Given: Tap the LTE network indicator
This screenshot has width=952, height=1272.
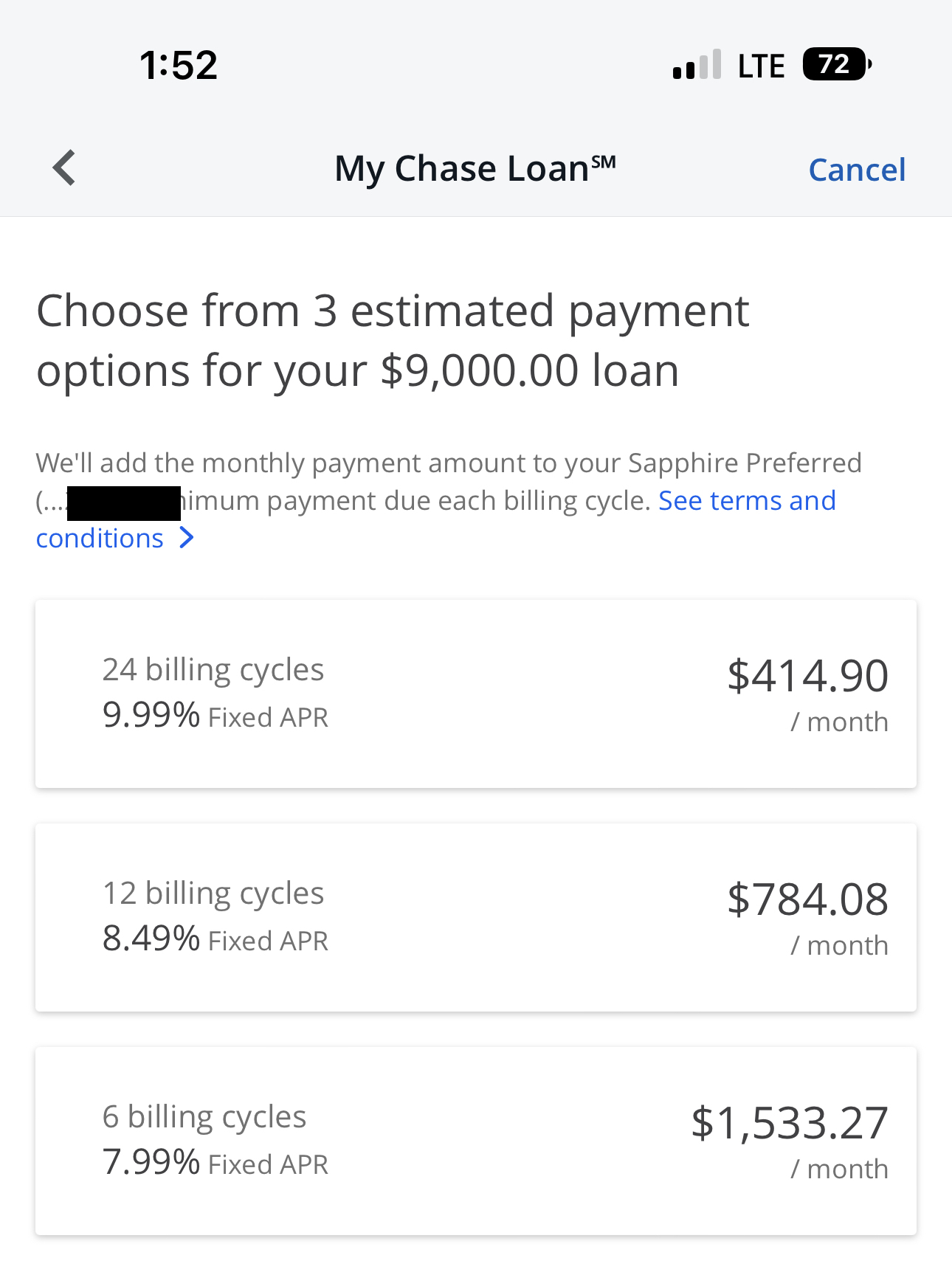Looking at the screenshot, I should tap(761, 66).
